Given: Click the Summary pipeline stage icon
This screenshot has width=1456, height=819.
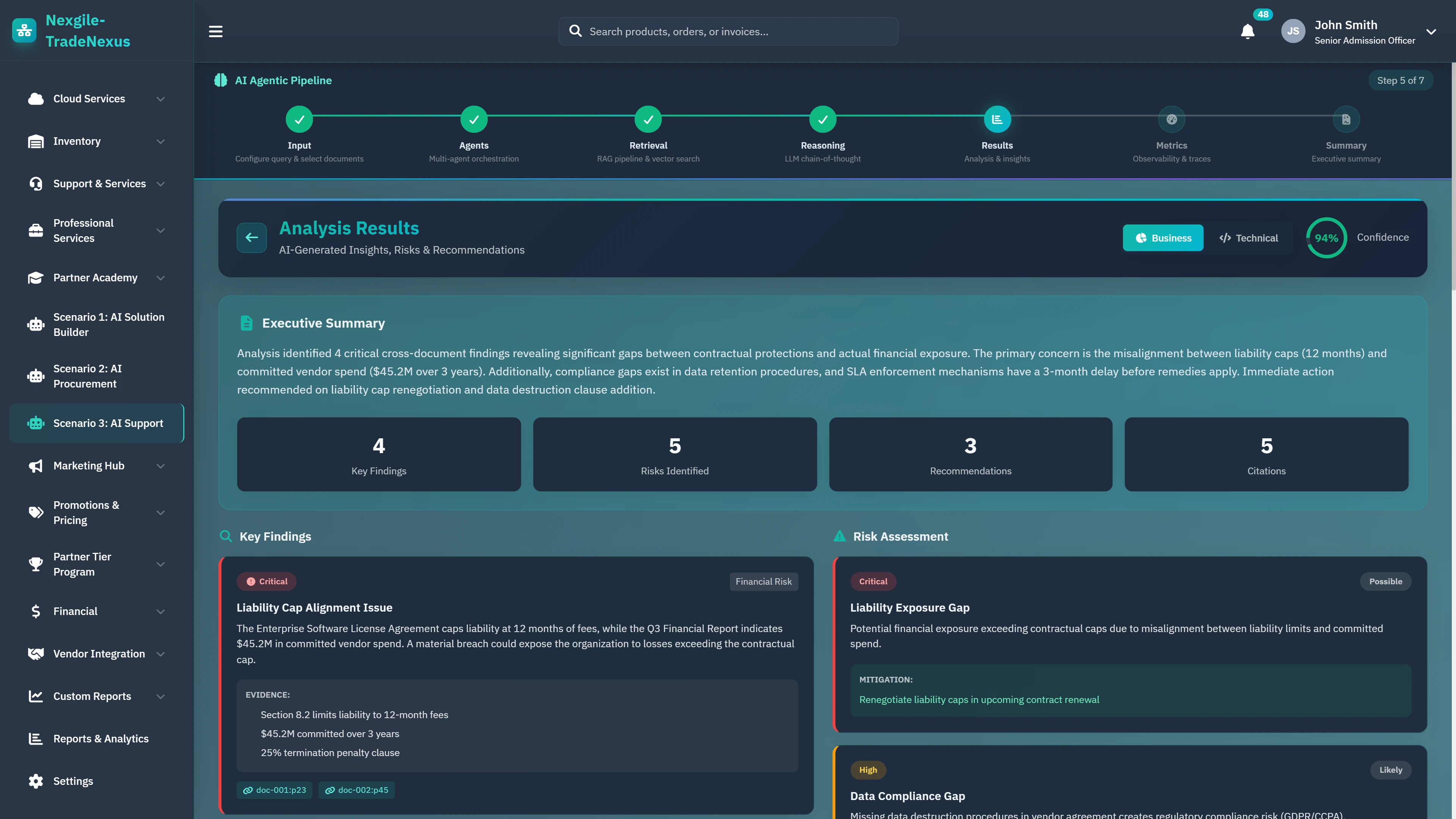Looking at the screenshot, I should (x=1346, y=119).
